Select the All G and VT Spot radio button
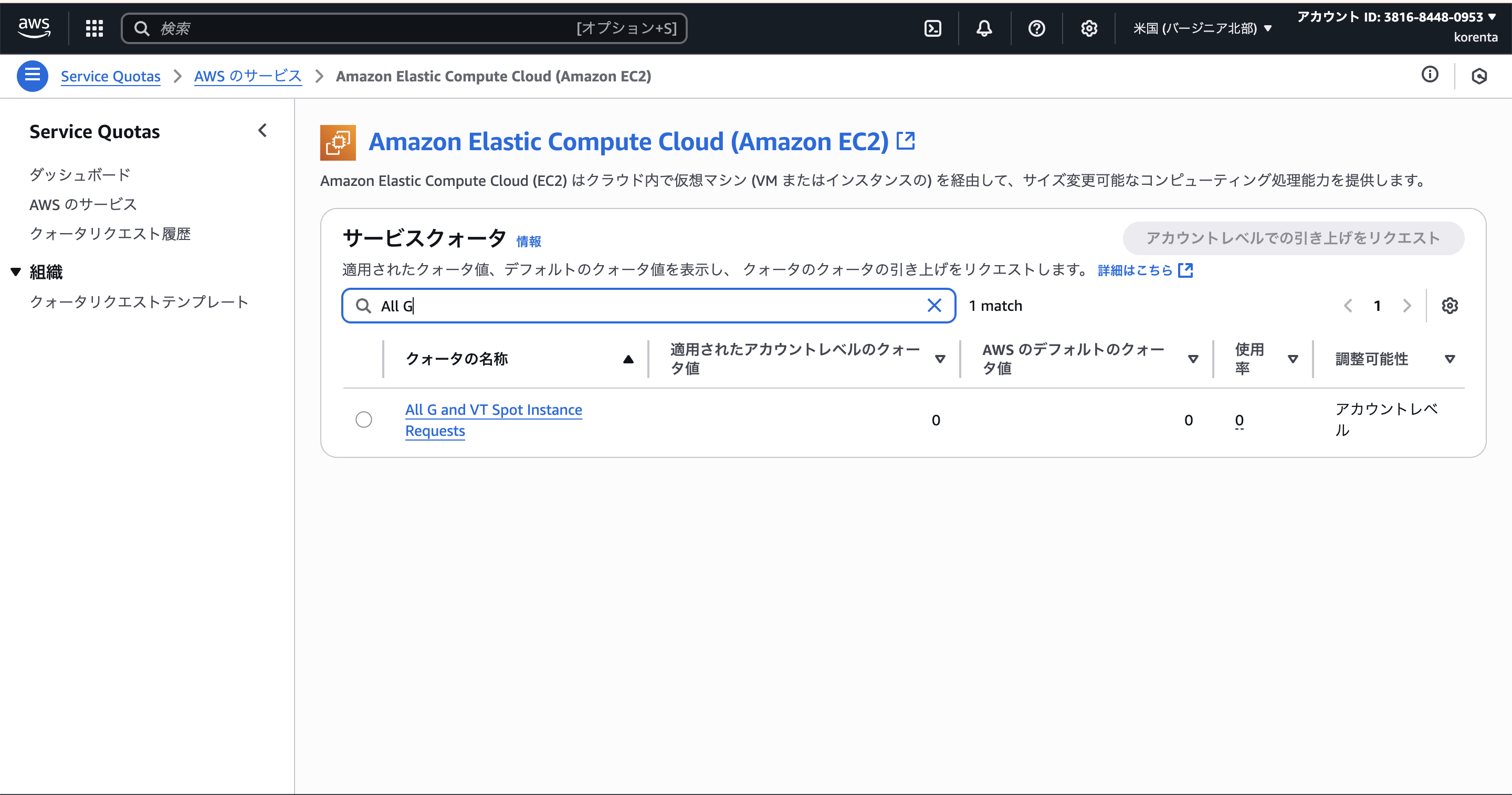Screen dimensions: 1512x795 click(364, 419)
